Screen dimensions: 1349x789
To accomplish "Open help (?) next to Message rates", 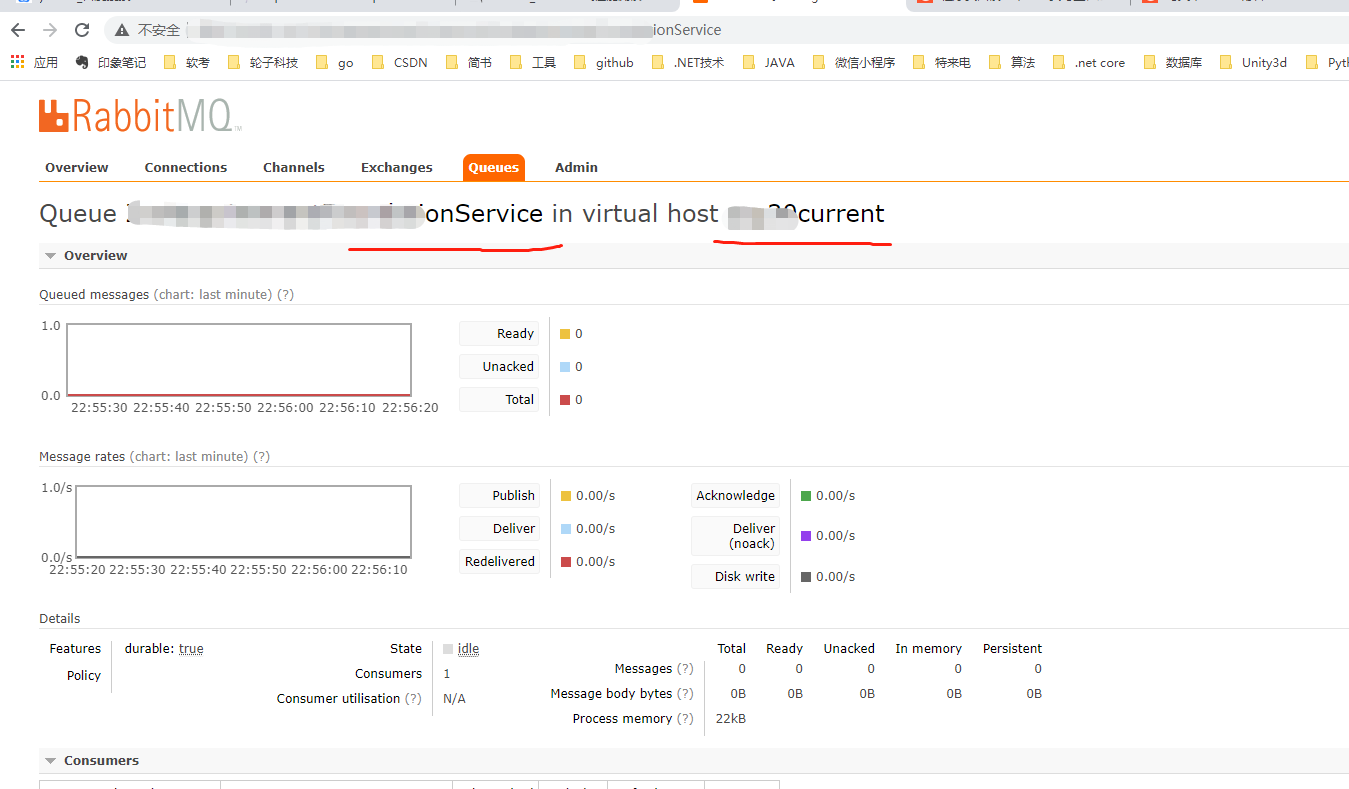I will click(261, 456).
